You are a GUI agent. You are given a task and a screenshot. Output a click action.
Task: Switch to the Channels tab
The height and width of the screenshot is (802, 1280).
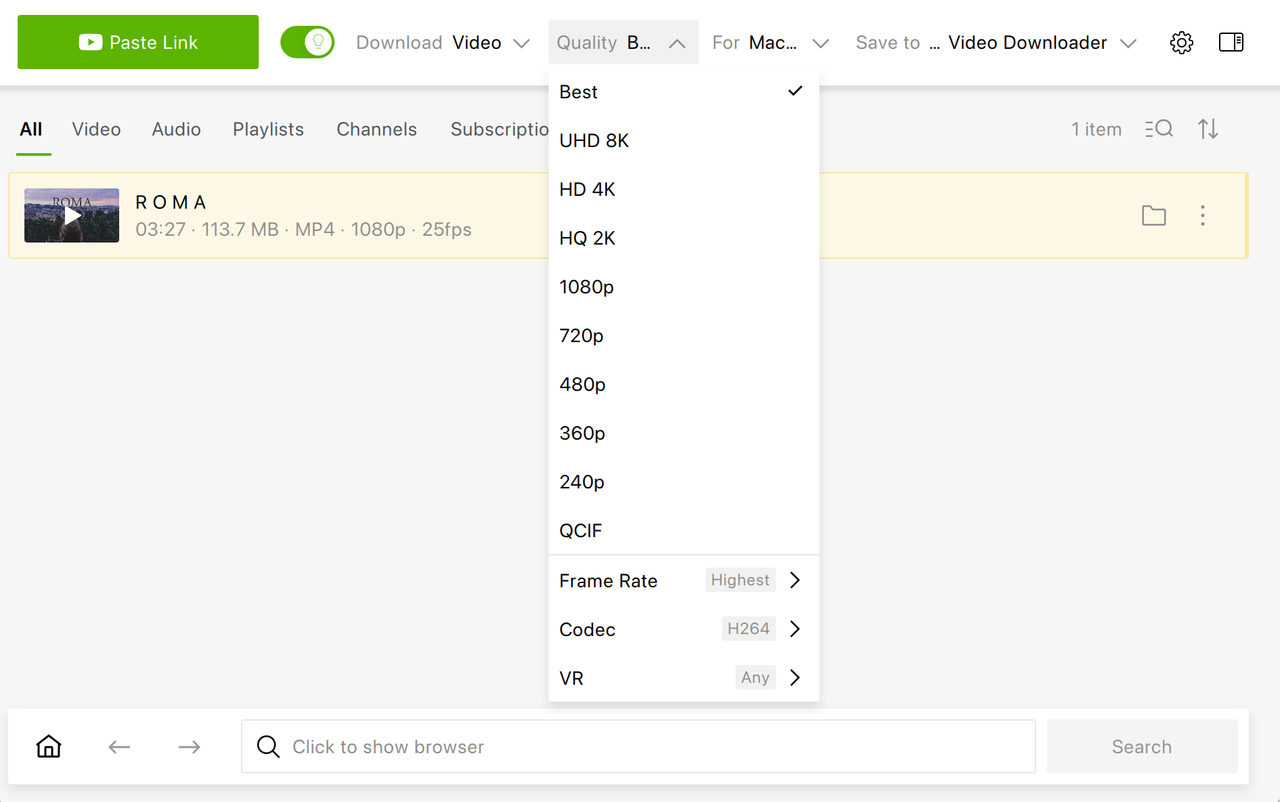tap(377, 129)
